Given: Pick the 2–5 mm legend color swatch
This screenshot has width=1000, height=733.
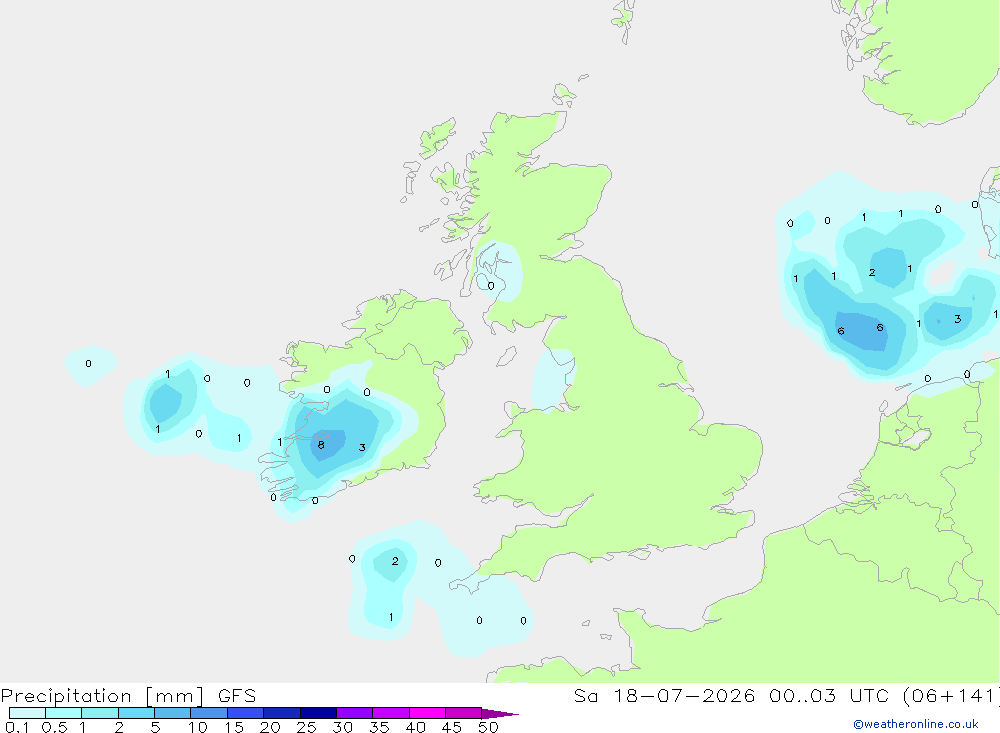Looking at the screenshot, I should [x=136, y=713].
